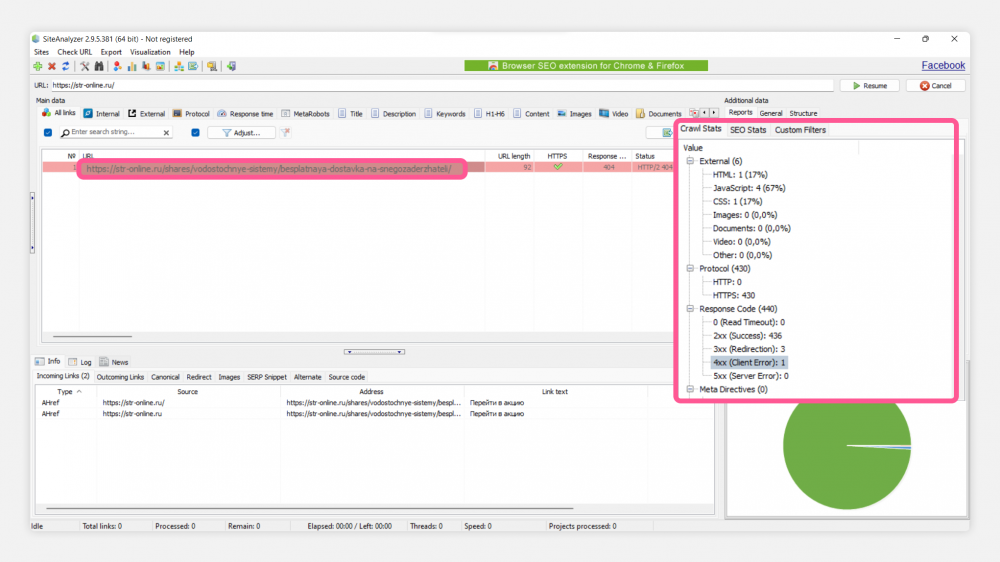This screenshot has width=1000, height=562.
Task: Switch to the Response time tab
Action: (246, 114)
